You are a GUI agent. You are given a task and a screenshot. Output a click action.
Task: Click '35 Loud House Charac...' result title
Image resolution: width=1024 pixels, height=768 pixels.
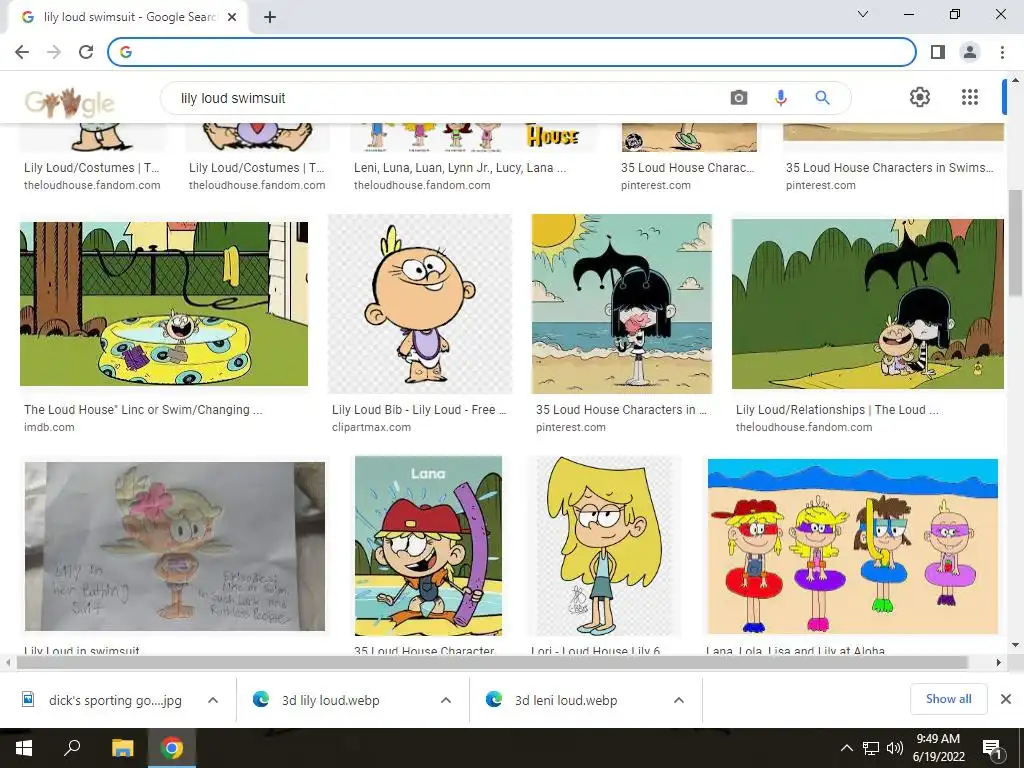[687, 167]
